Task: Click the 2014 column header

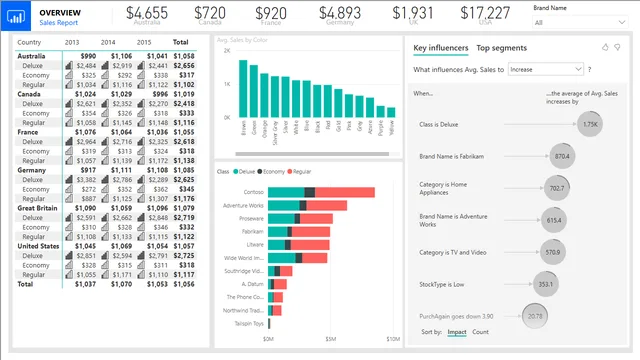Action: point(108,42)
